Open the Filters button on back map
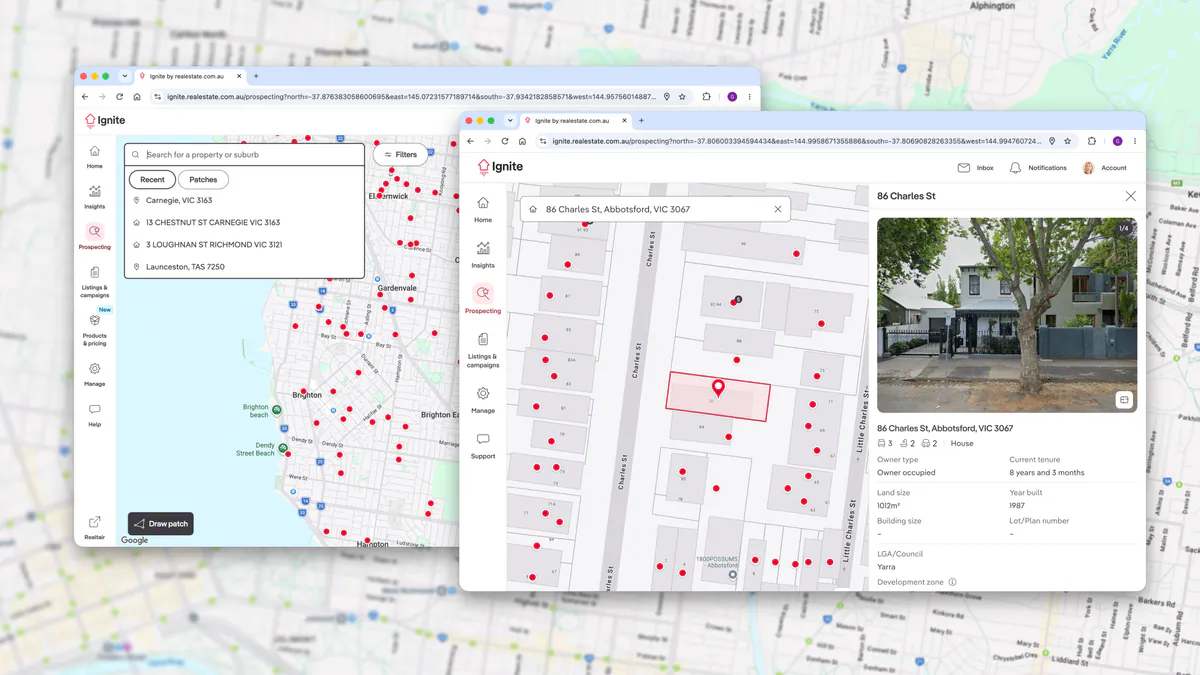Screen dimensions: 1200x675 point(401,155)
